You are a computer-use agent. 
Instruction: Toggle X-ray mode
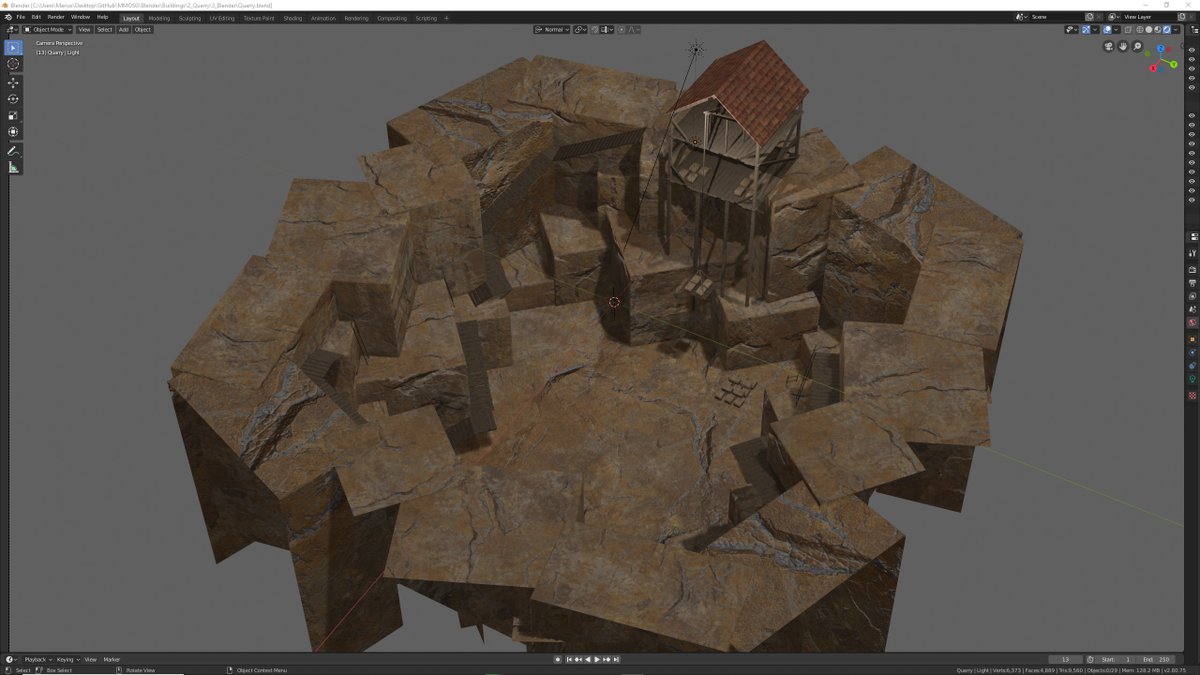(x=1127, y=29)
